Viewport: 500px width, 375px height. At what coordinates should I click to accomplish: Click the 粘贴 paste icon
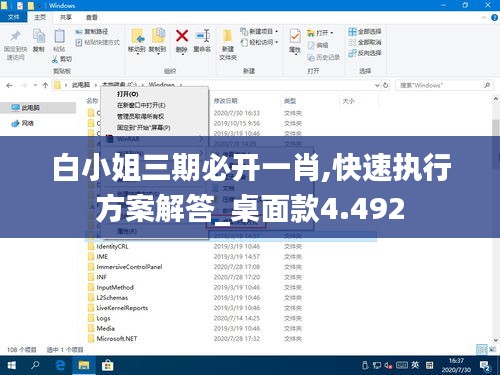tap(59, 36)
